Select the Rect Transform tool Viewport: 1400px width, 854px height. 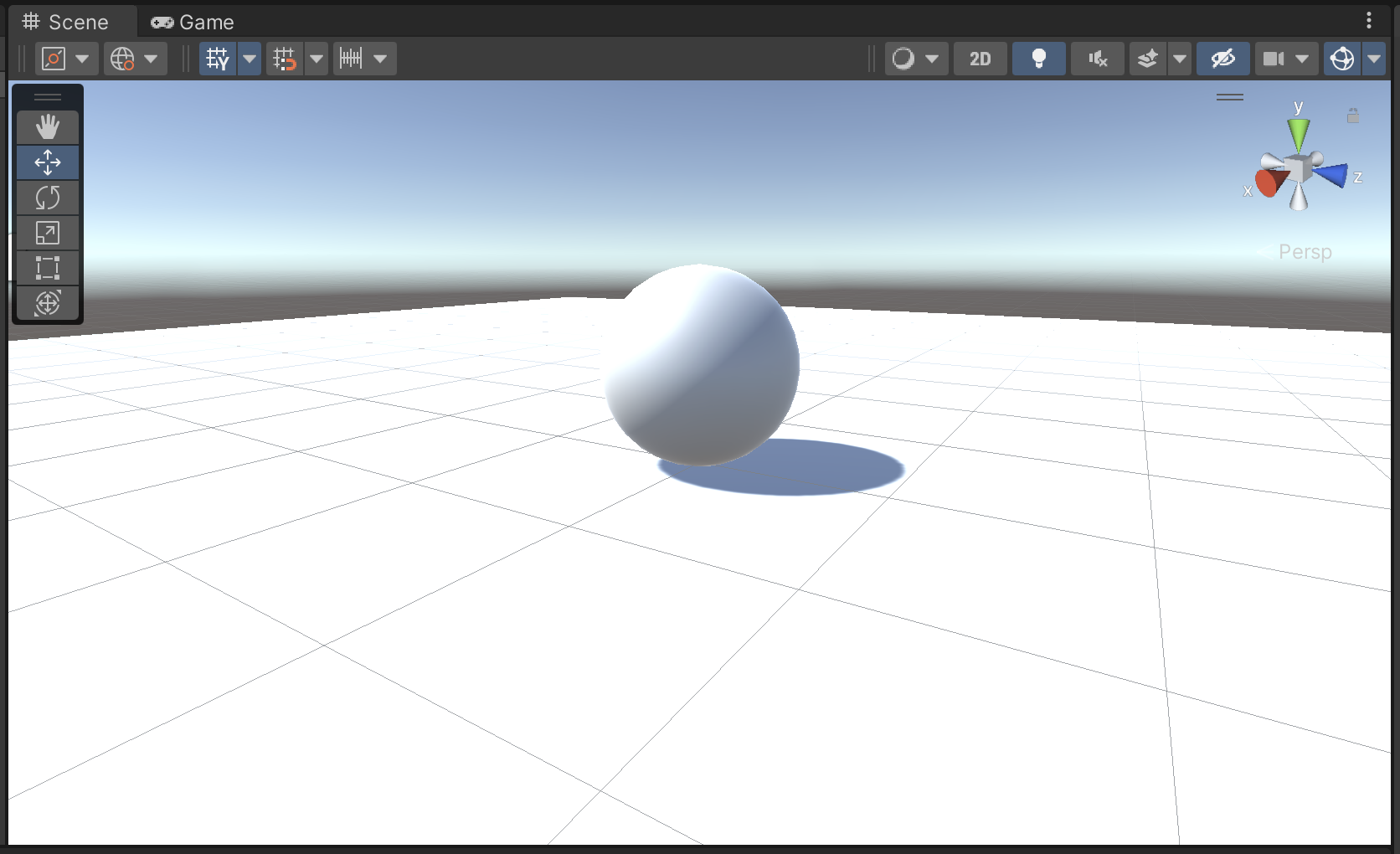[x=48, y=268]
